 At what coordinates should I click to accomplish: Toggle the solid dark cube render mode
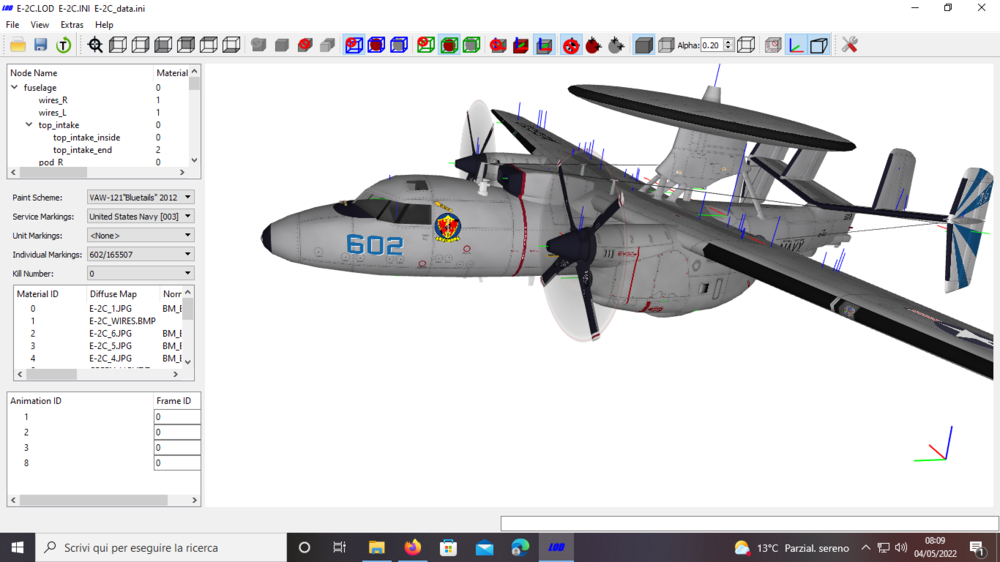tap(643, 45)
